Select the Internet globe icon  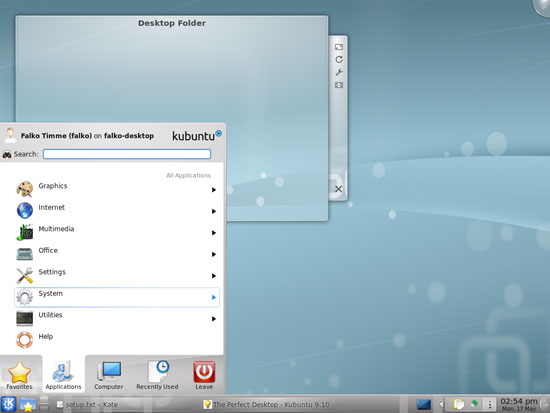[x=25, y=211]
